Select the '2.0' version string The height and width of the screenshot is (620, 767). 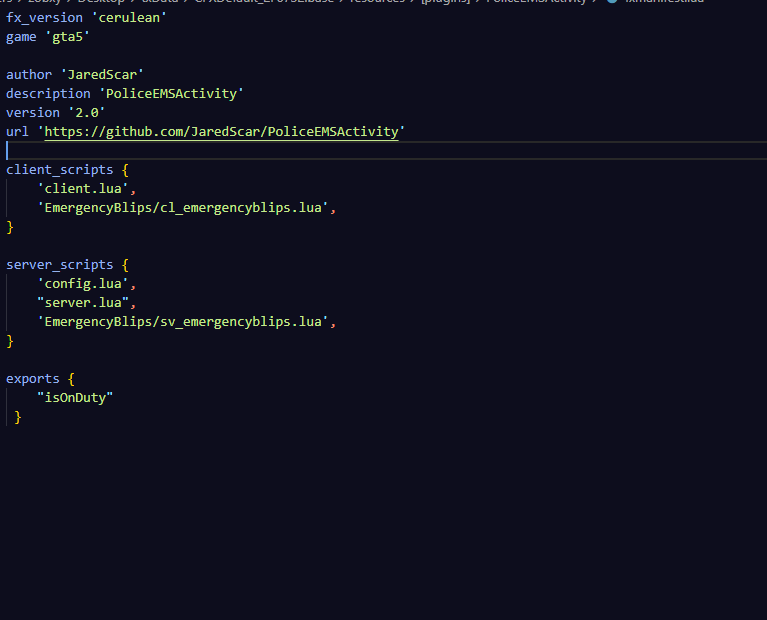[87, 113]
